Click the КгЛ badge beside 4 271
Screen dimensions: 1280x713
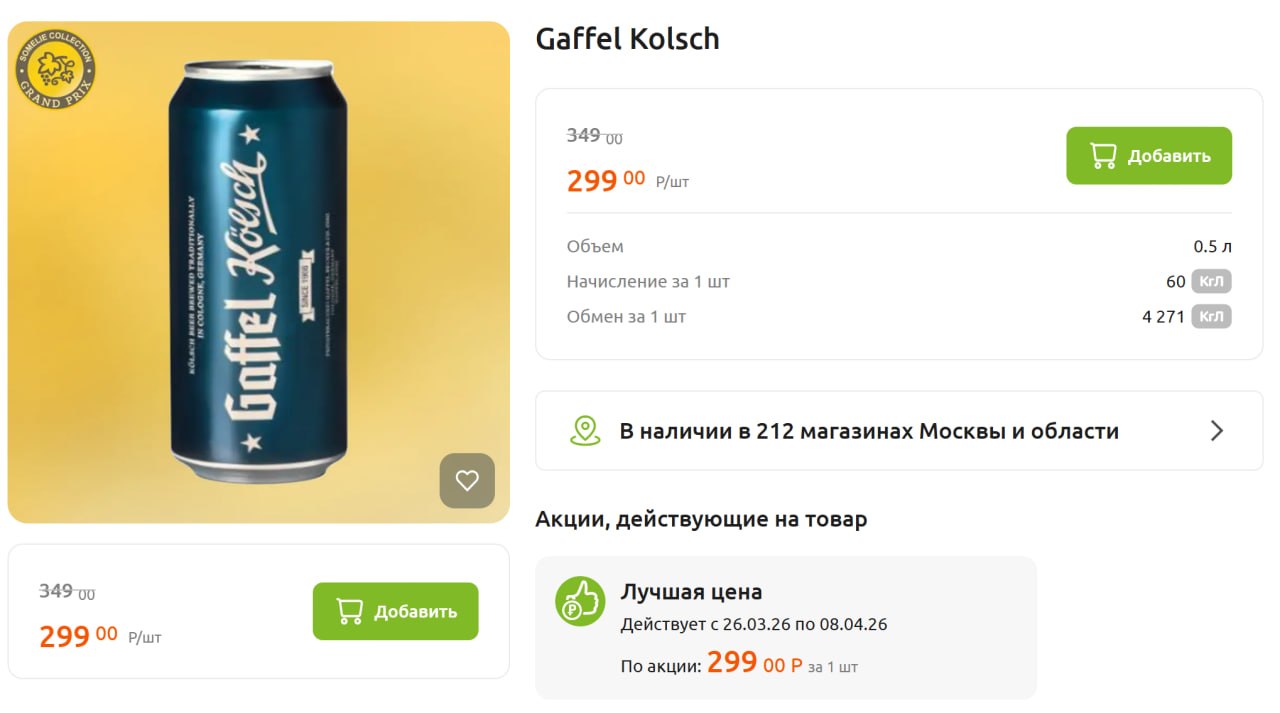[x=1211, y=317]
